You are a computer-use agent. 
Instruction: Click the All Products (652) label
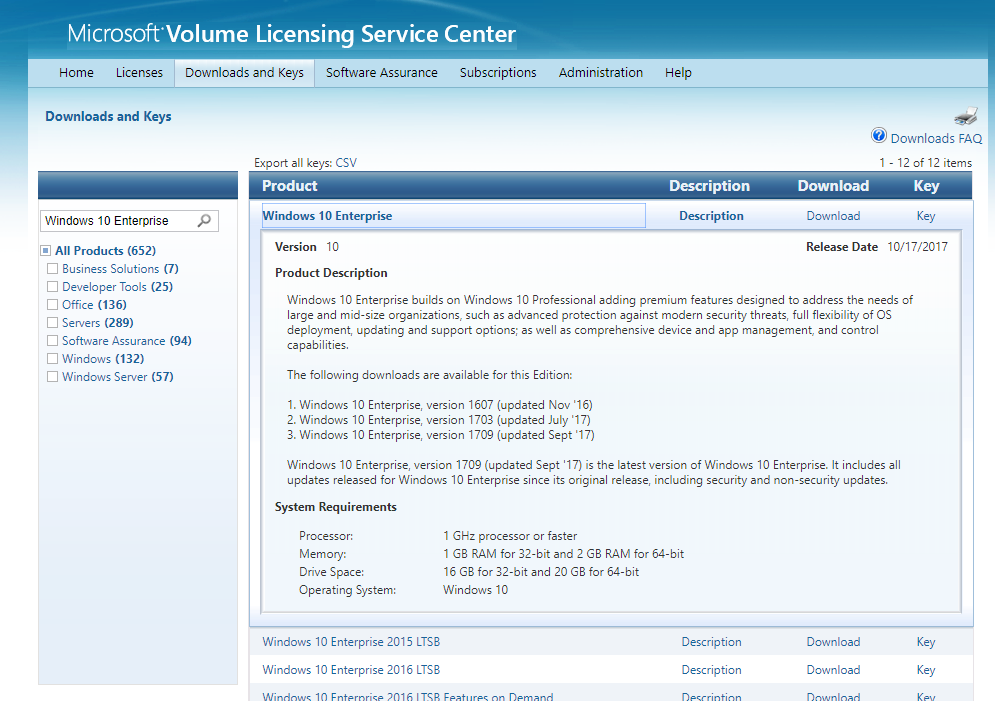105,251
